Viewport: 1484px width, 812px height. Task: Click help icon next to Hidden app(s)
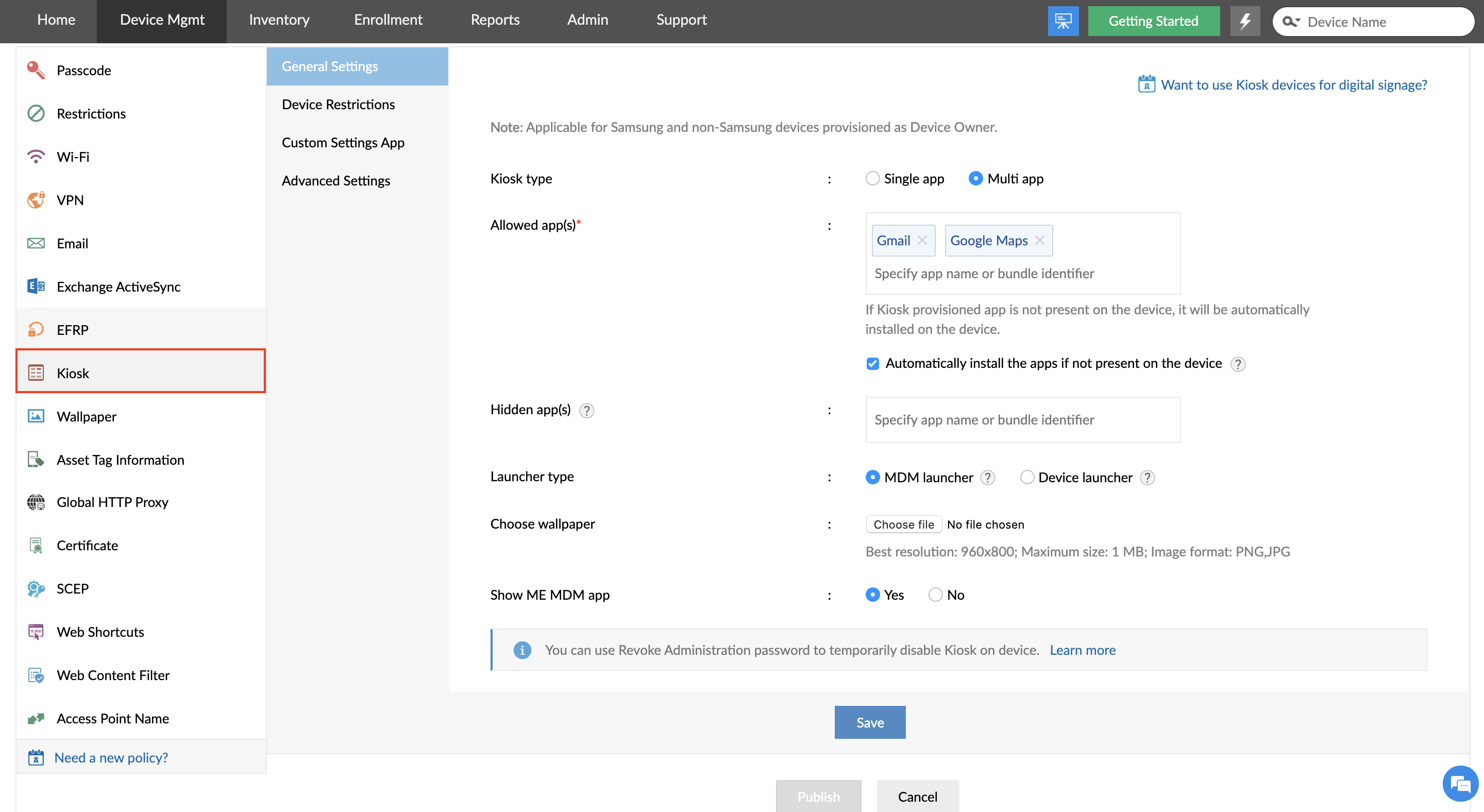[586, 411]
